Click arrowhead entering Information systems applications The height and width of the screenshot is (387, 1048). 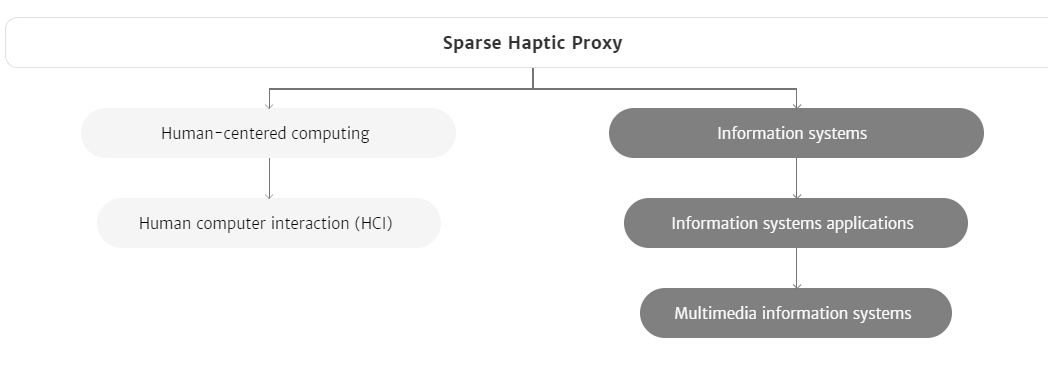coord(796,195)
